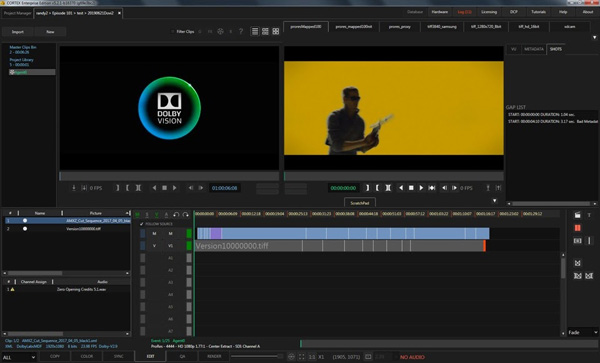Step one frame forward in record viewer
This screenshot has width=600, height=363.
click(454, 188)
